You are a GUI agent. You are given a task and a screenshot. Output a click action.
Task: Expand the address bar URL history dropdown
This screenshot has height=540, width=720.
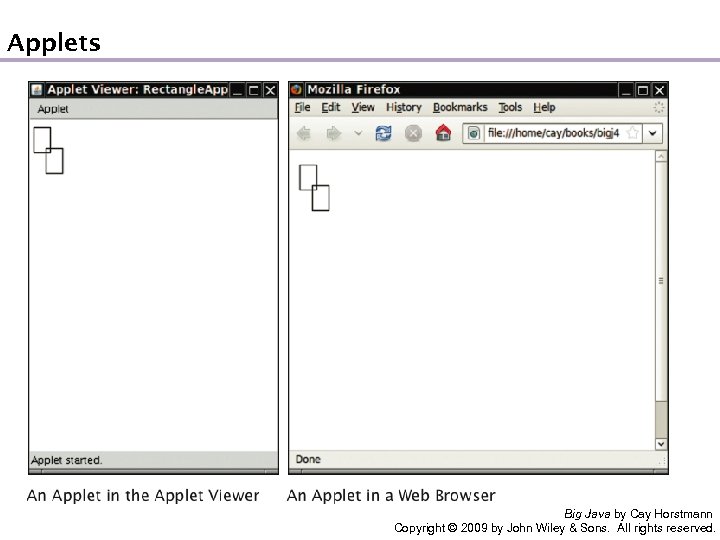[x=652, y=134]
